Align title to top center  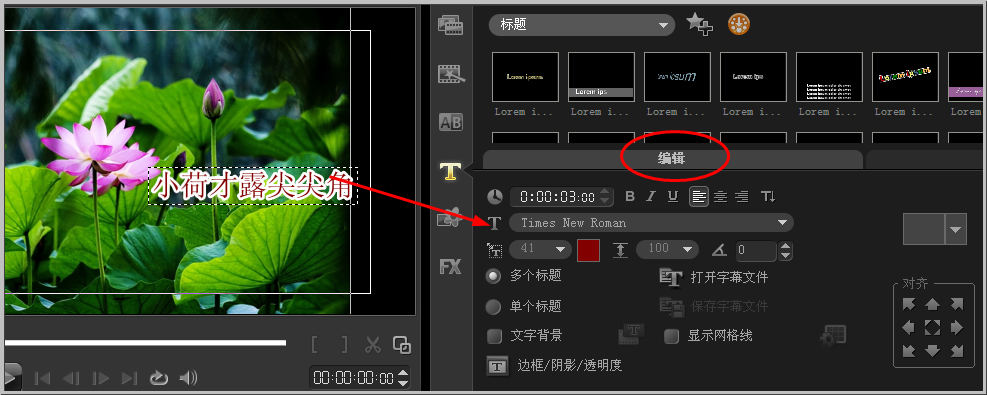(x=932, y=304)
